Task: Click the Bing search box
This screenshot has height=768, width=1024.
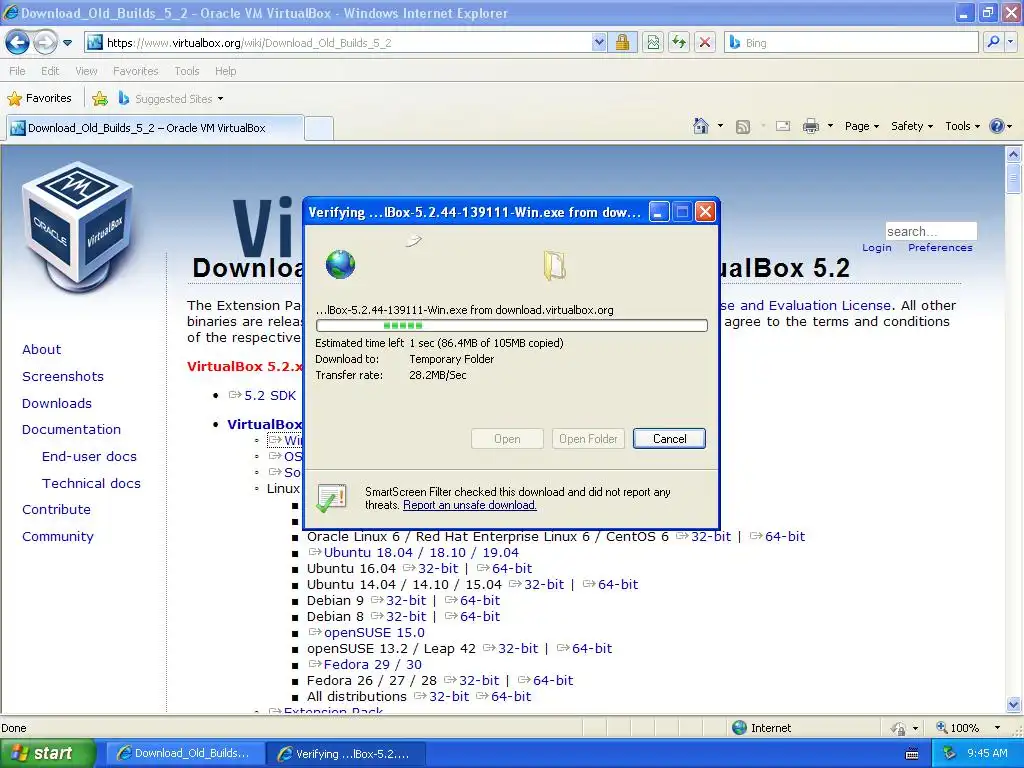Action: click(851, 43)
